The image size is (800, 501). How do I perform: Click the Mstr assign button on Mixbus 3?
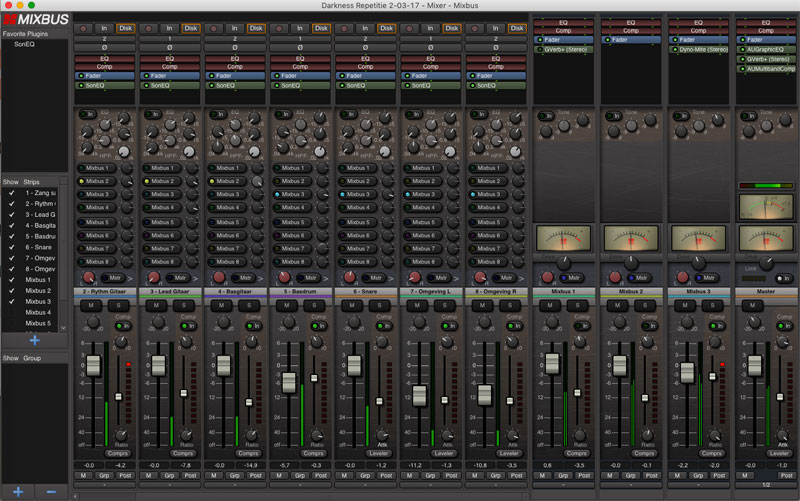tap(705, 278)
